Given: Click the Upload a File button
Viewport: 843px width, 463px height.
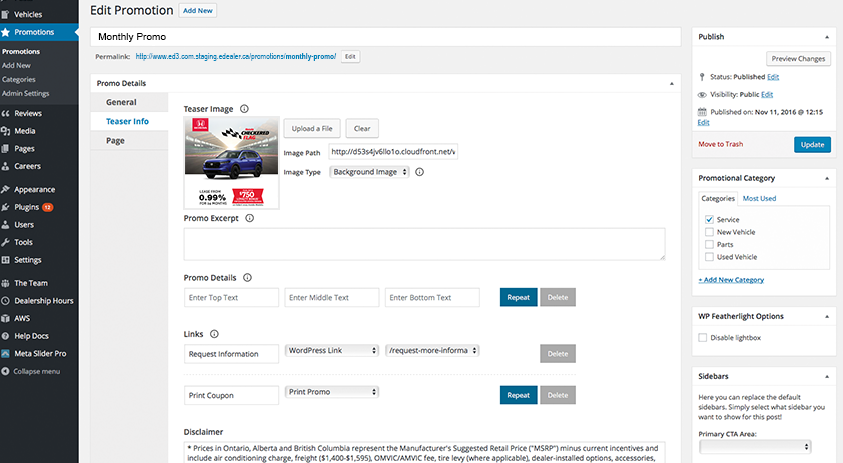Looking at the screenshot, I should coord(312,129).
